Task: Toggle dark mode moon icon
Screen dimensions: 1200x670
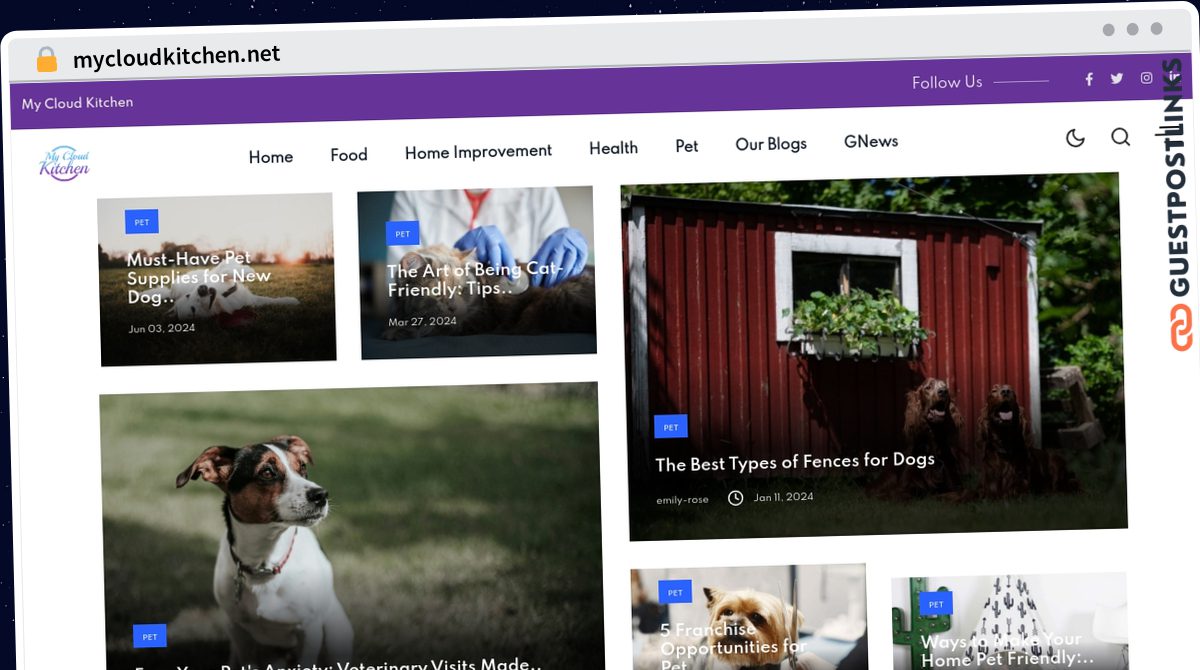Action: (1076, 138)
